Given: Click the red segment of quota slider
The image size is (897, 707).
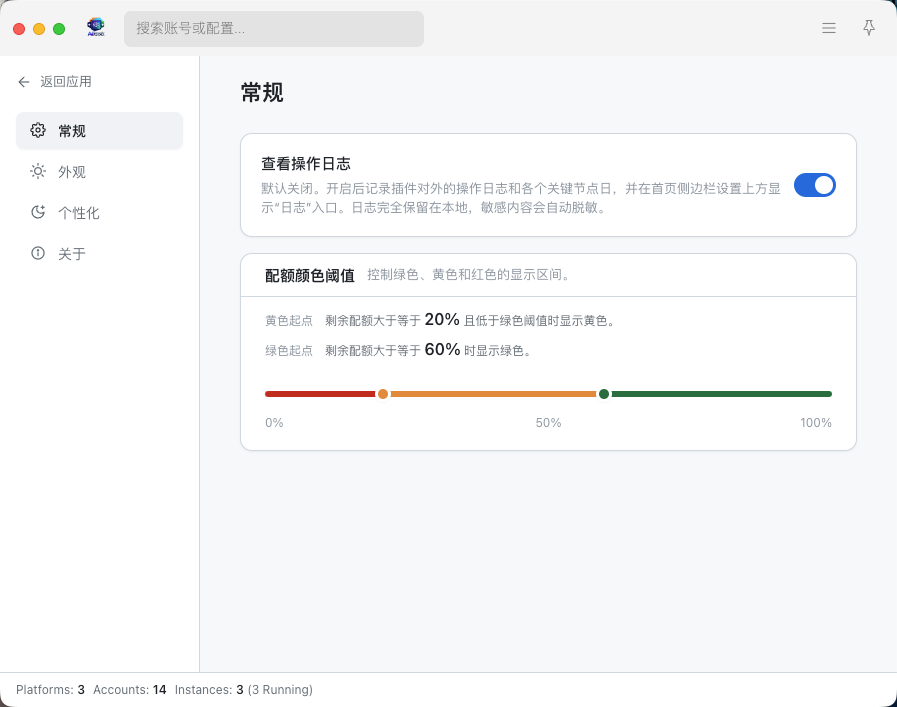Looking at the screenshot, I should pos(319,394).
